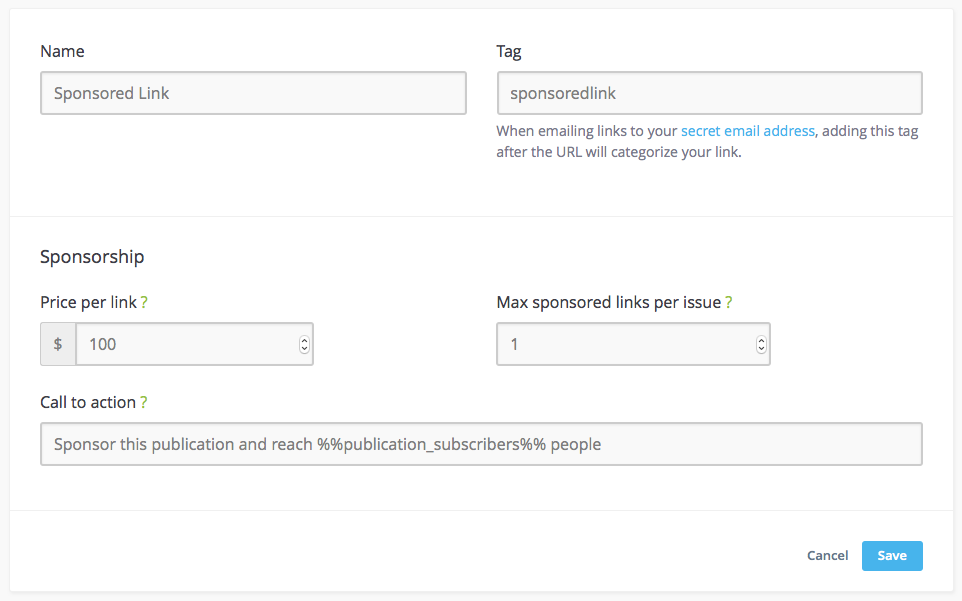Screen dimensions: 962x601
Task: Focus the Tag field containing sponsoredlink
Action: coord(709,93)
